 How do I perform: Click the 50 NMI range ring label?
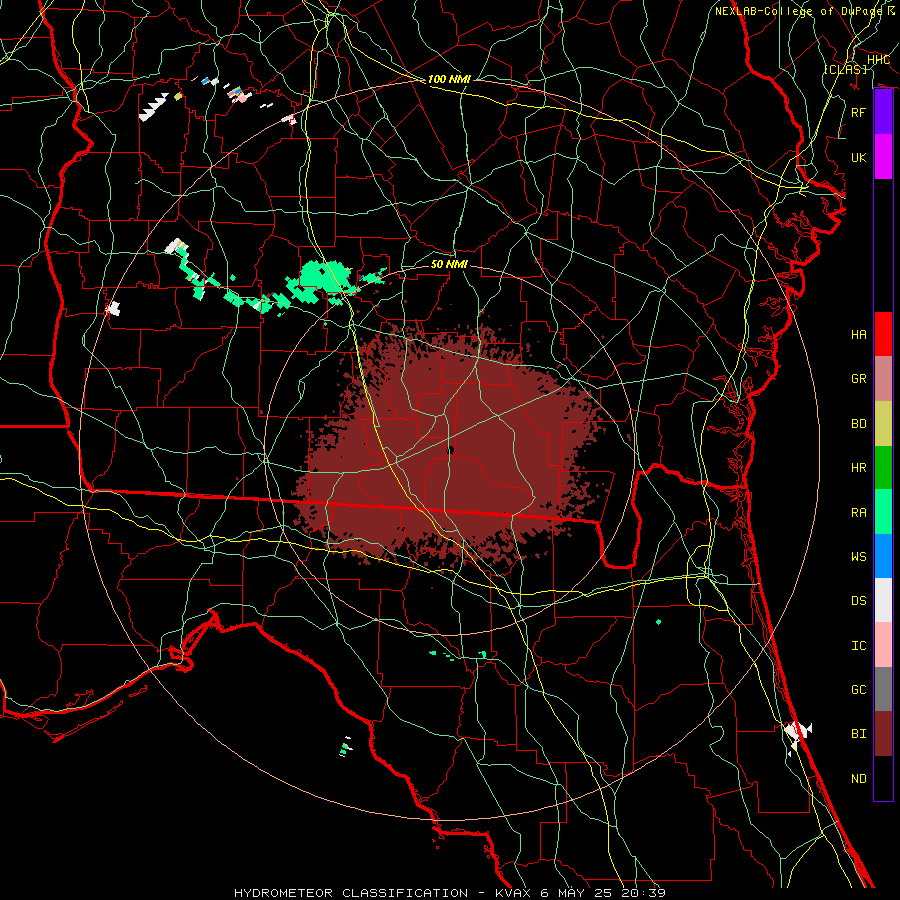tap(449, 264)
